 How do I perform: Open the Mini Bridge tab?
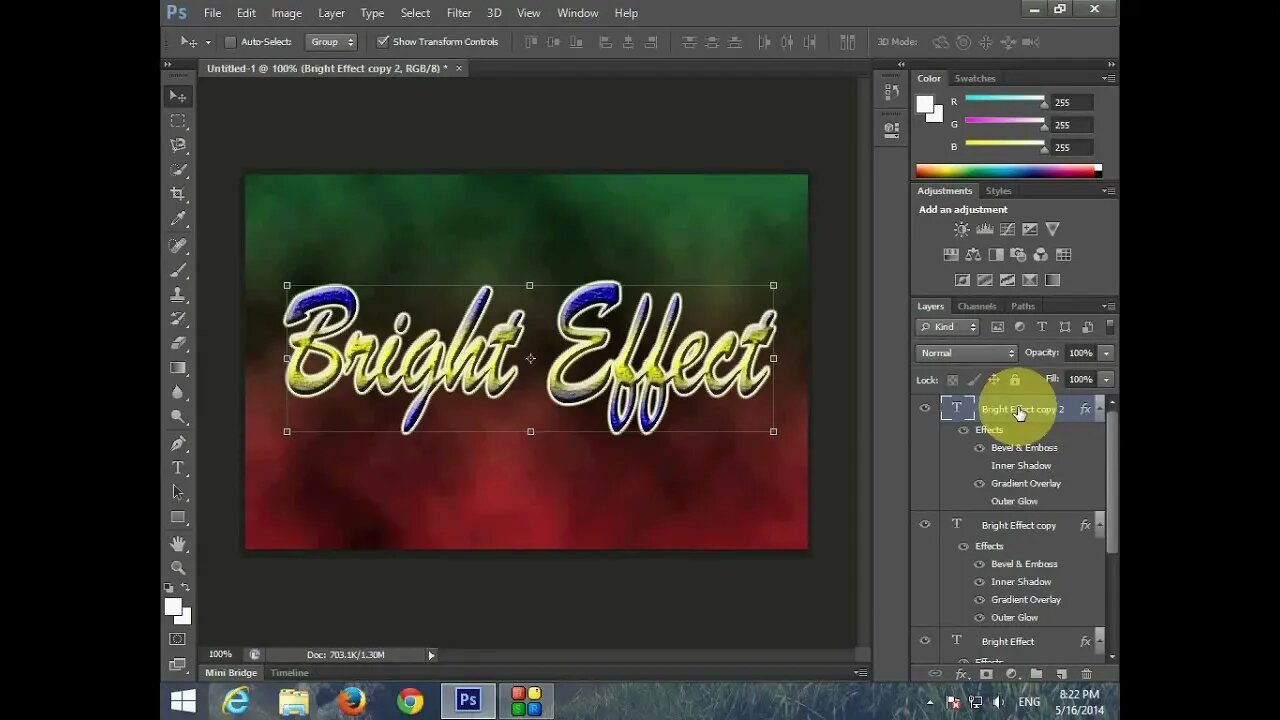tap(231, 673)
